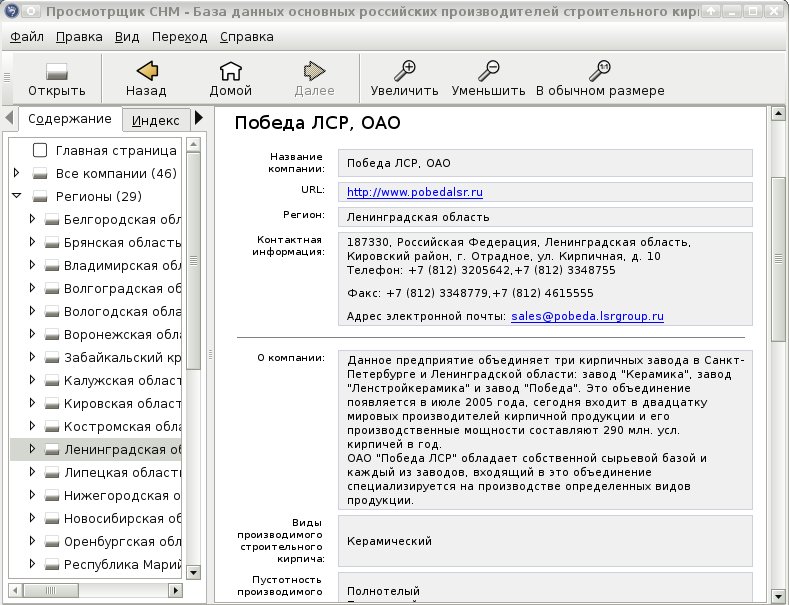Expand the Волгоградская область node

(32, 288)
